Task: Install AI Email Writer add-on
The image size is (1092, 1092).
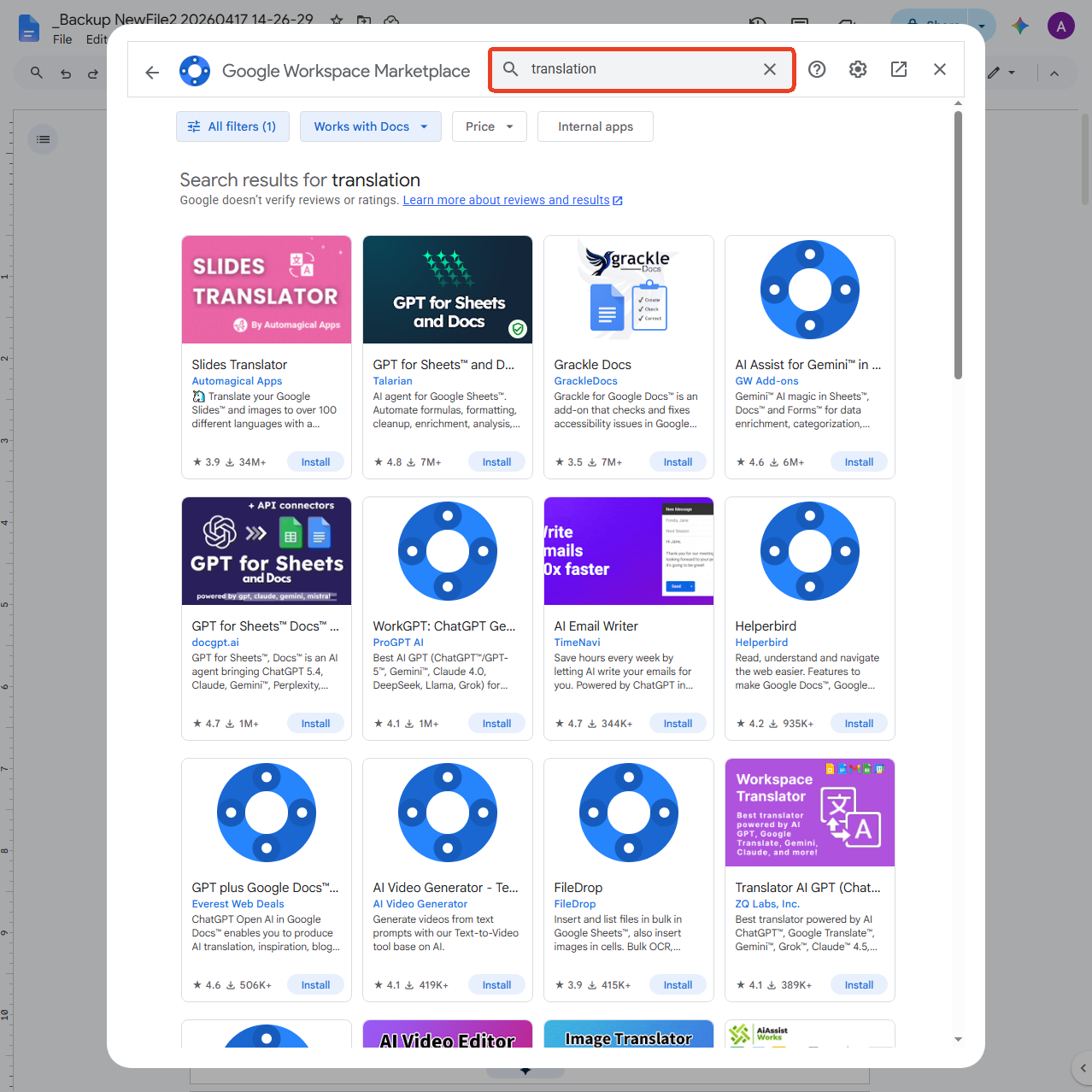Action: pos(678,724)
